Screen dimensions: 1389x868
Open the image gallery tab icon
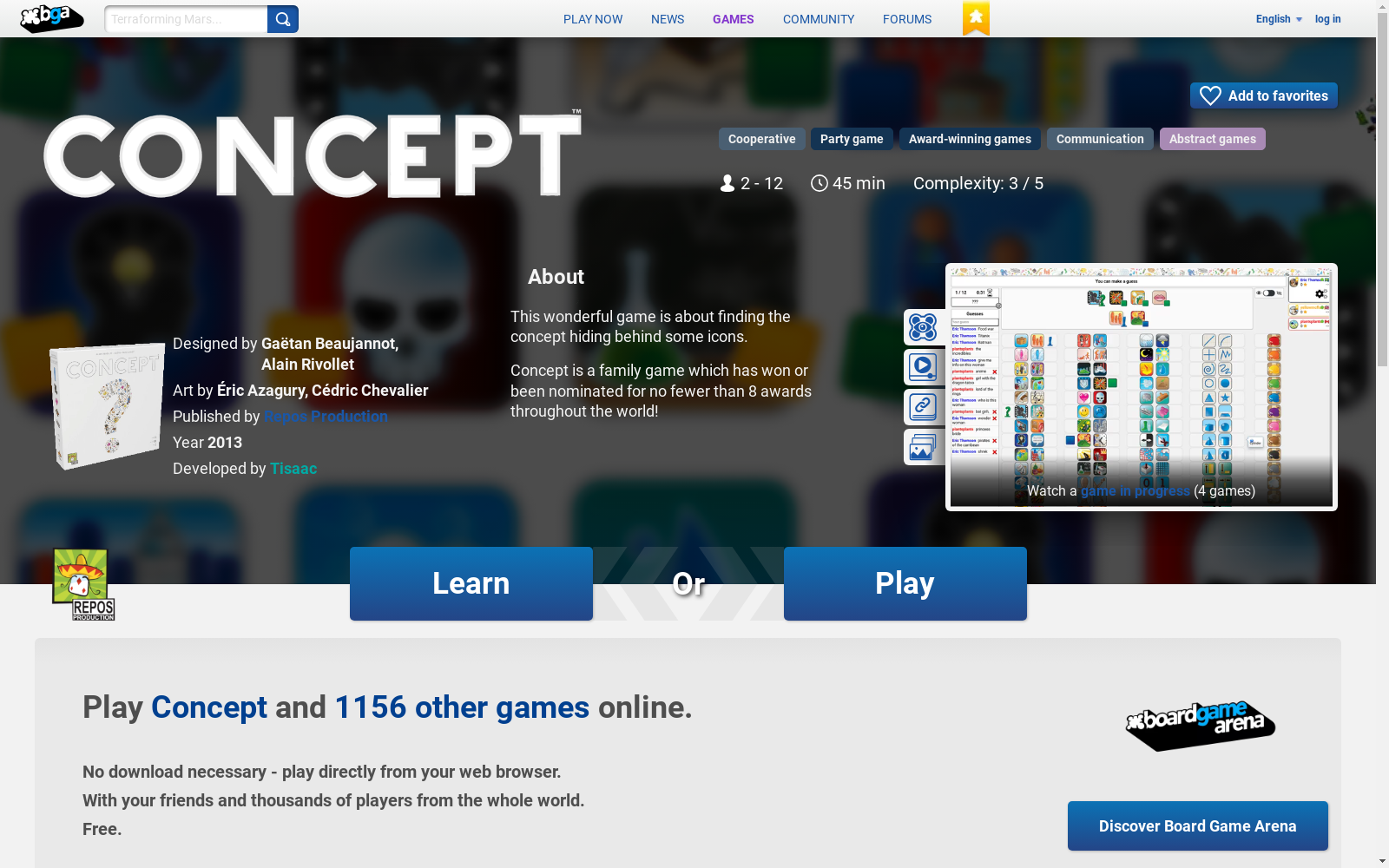[x=923, y=447]
